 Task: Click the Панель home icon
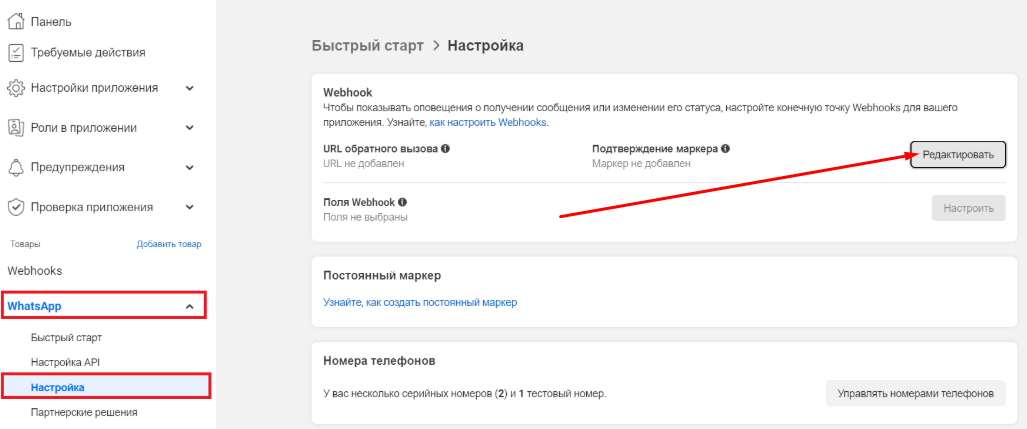point(15,21)
